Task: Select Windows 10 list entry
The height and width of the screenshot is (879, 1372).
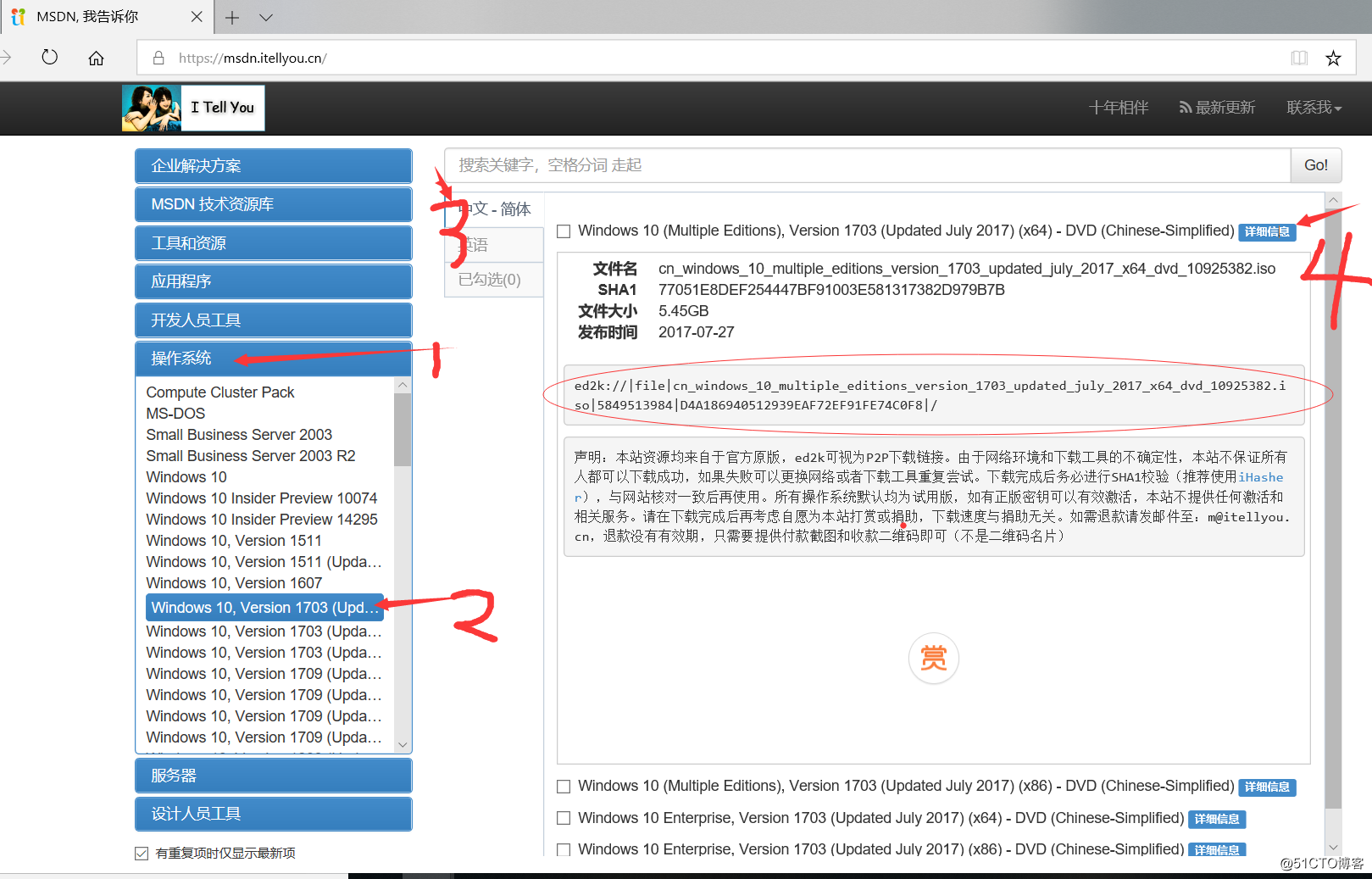Action: tap(186, 477)
